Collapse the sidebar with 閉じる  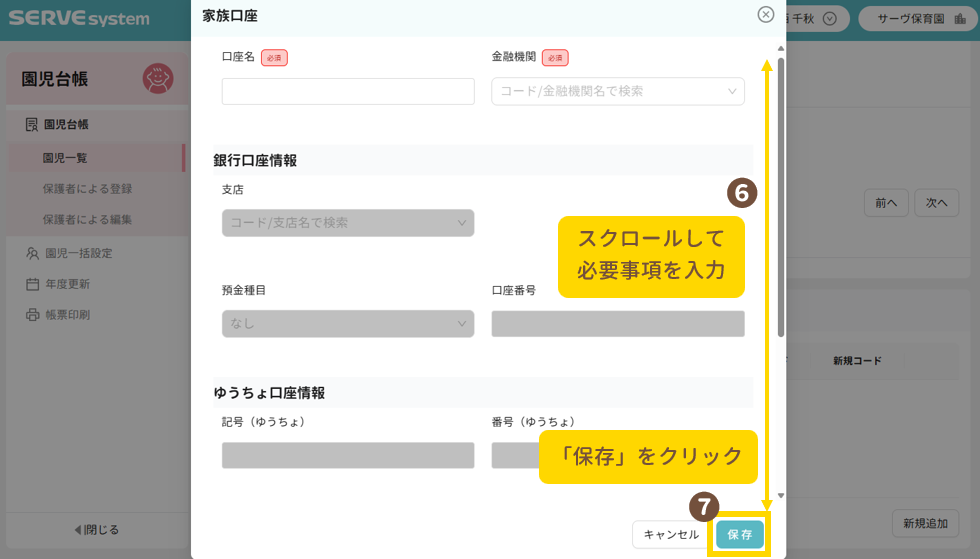pyautogui.click(x=96, y=530)
